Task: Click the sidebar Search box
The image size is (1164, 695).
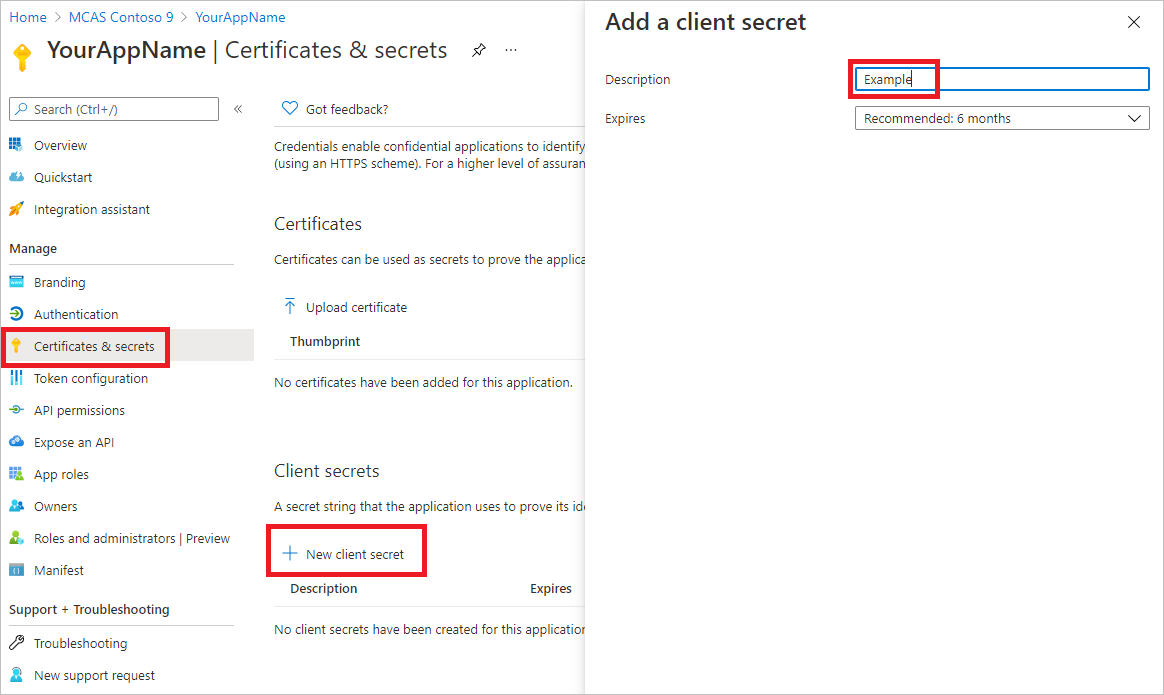Action: tap(114, 109)
